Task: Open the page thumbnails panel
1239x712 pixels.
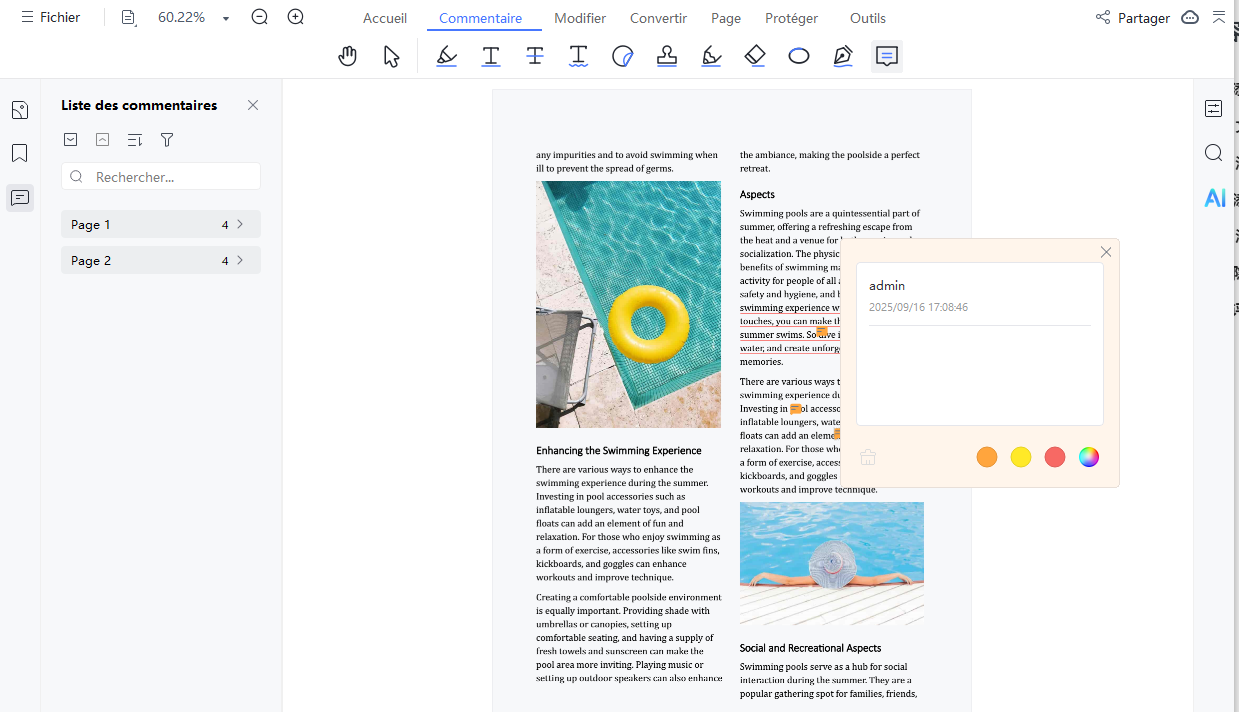Action: (20, 109)
